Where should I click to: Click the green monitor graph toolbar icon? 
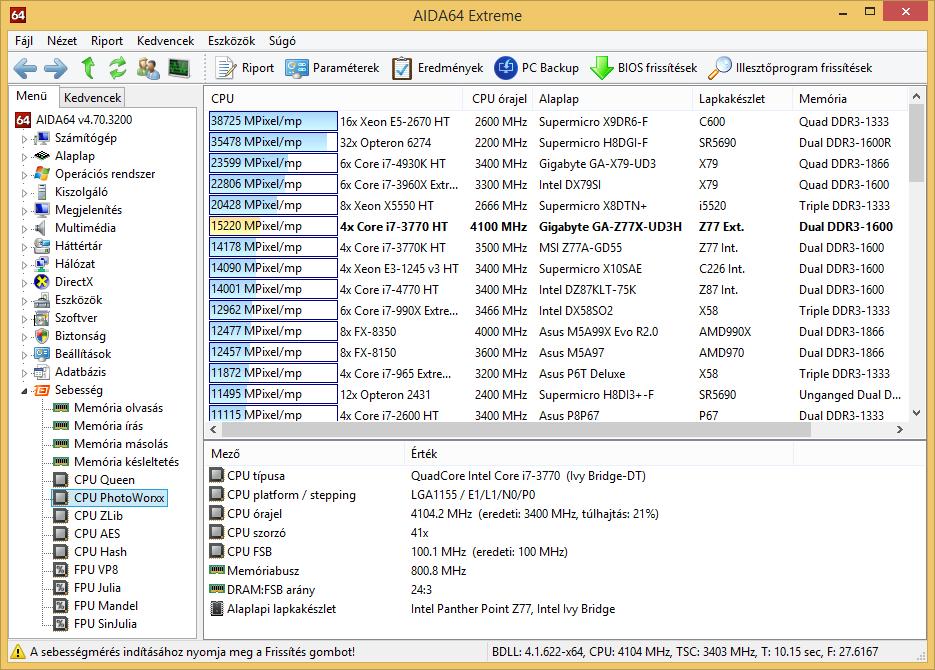coord(179,68)
